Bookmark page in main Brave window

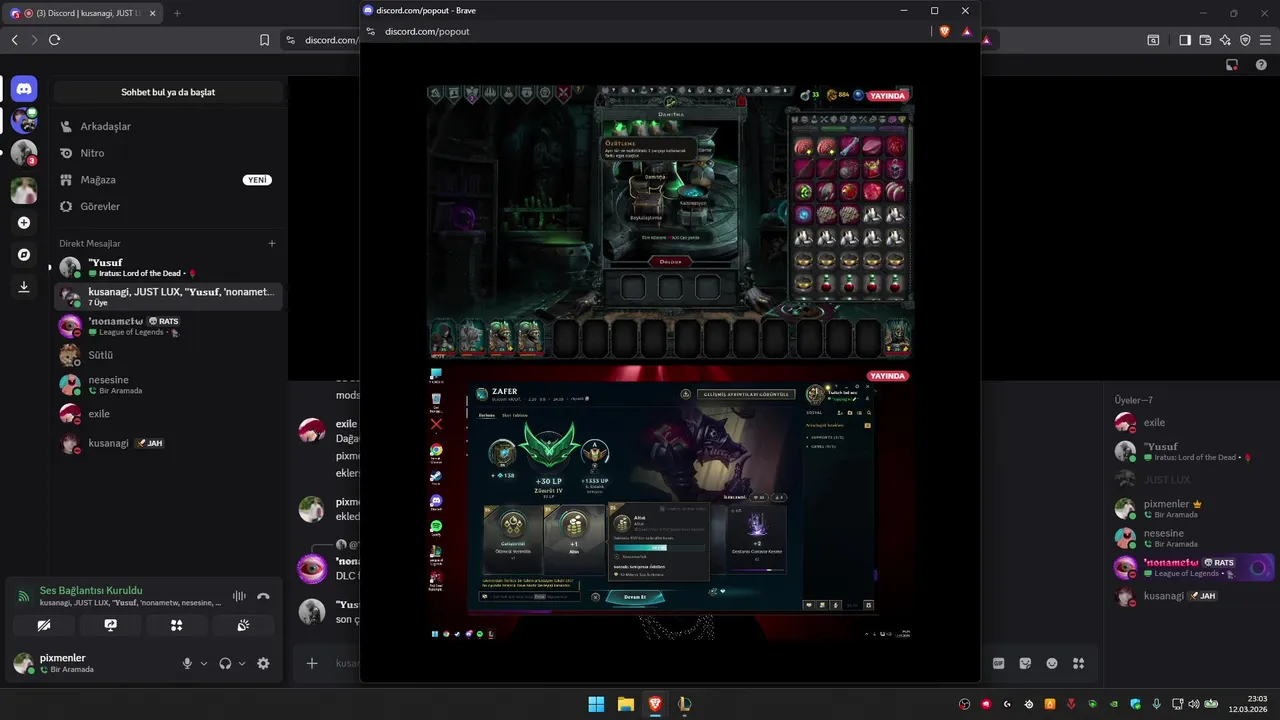tap(264, 40)
